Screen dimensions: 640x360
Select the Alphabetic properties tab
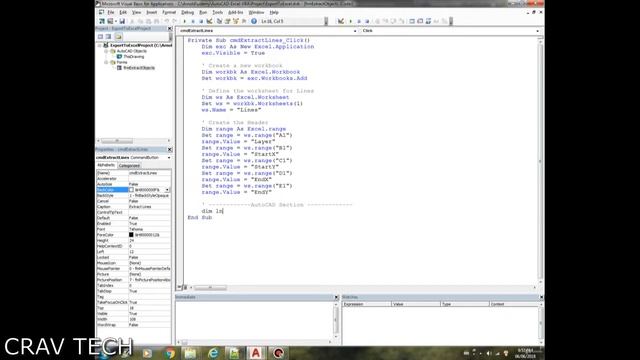(x=106, y=165)
